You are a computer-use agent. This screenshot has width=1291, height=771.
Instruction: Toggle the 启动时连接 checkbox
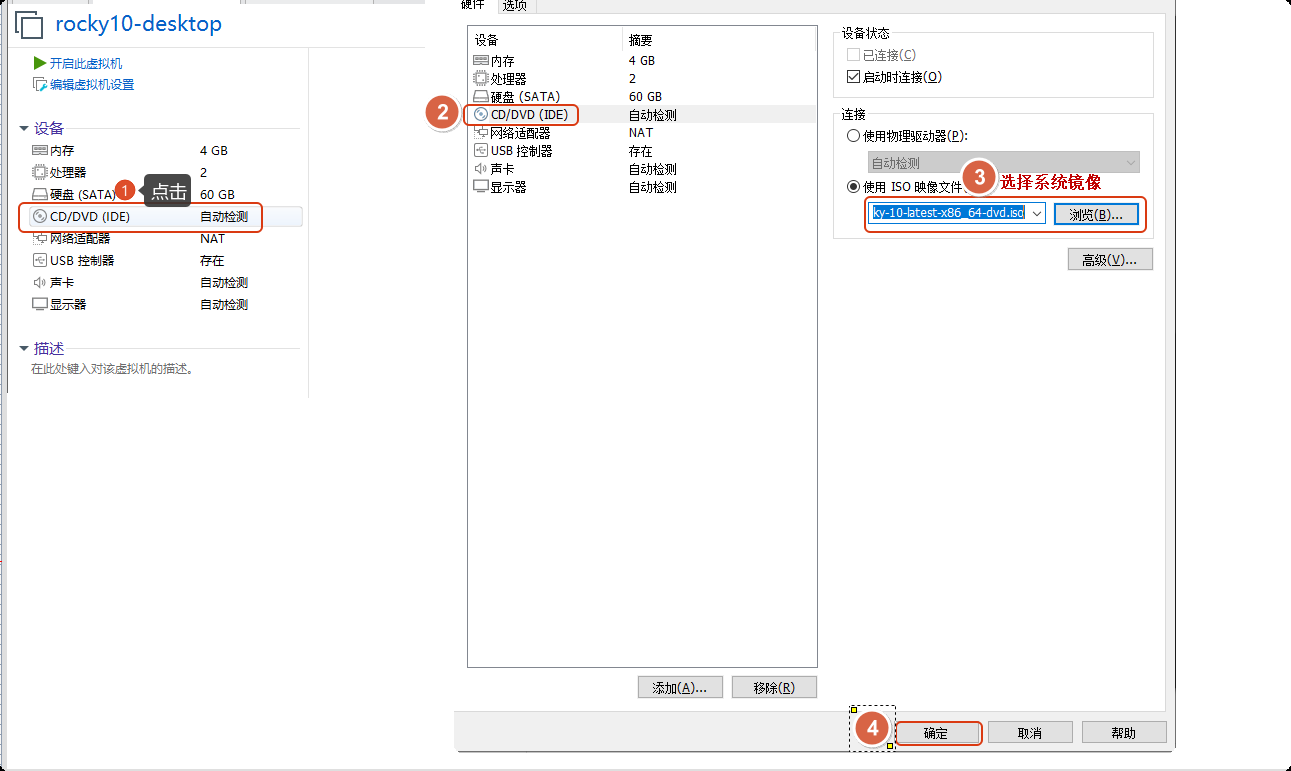click(853, 77)
